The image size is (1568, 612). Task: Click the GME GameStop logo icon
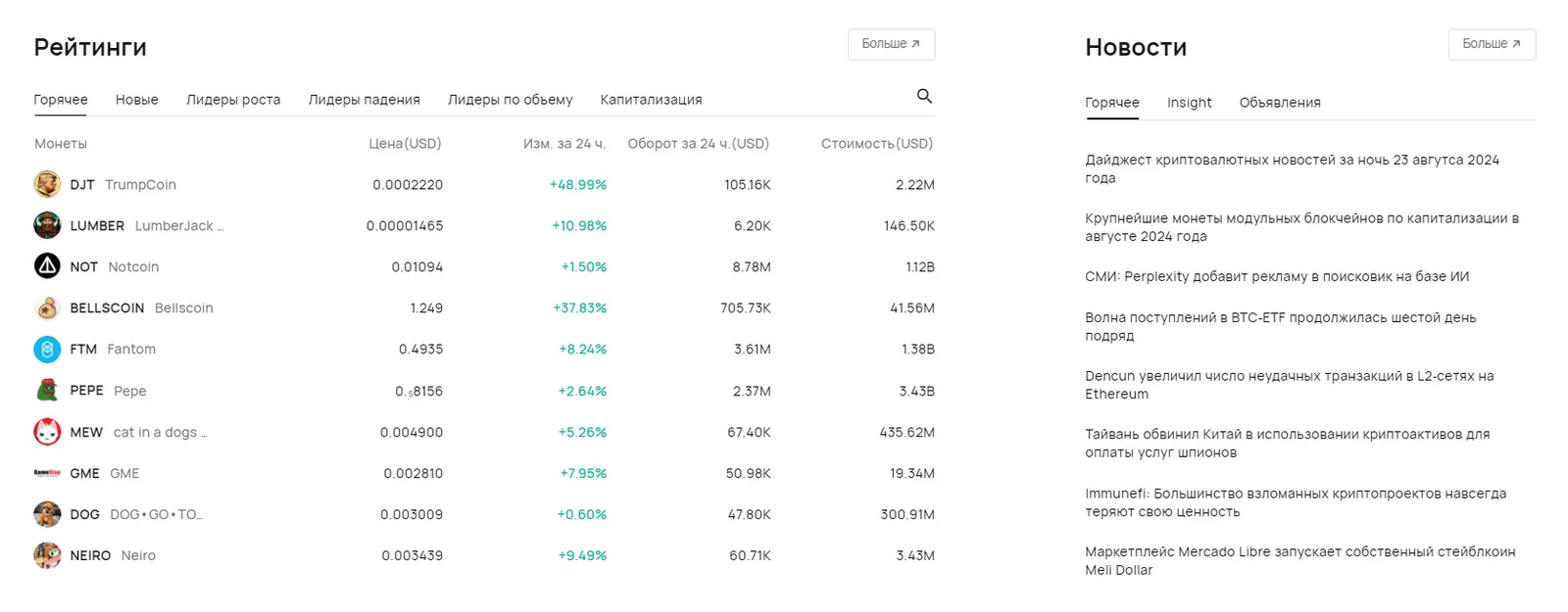point(47,473)
